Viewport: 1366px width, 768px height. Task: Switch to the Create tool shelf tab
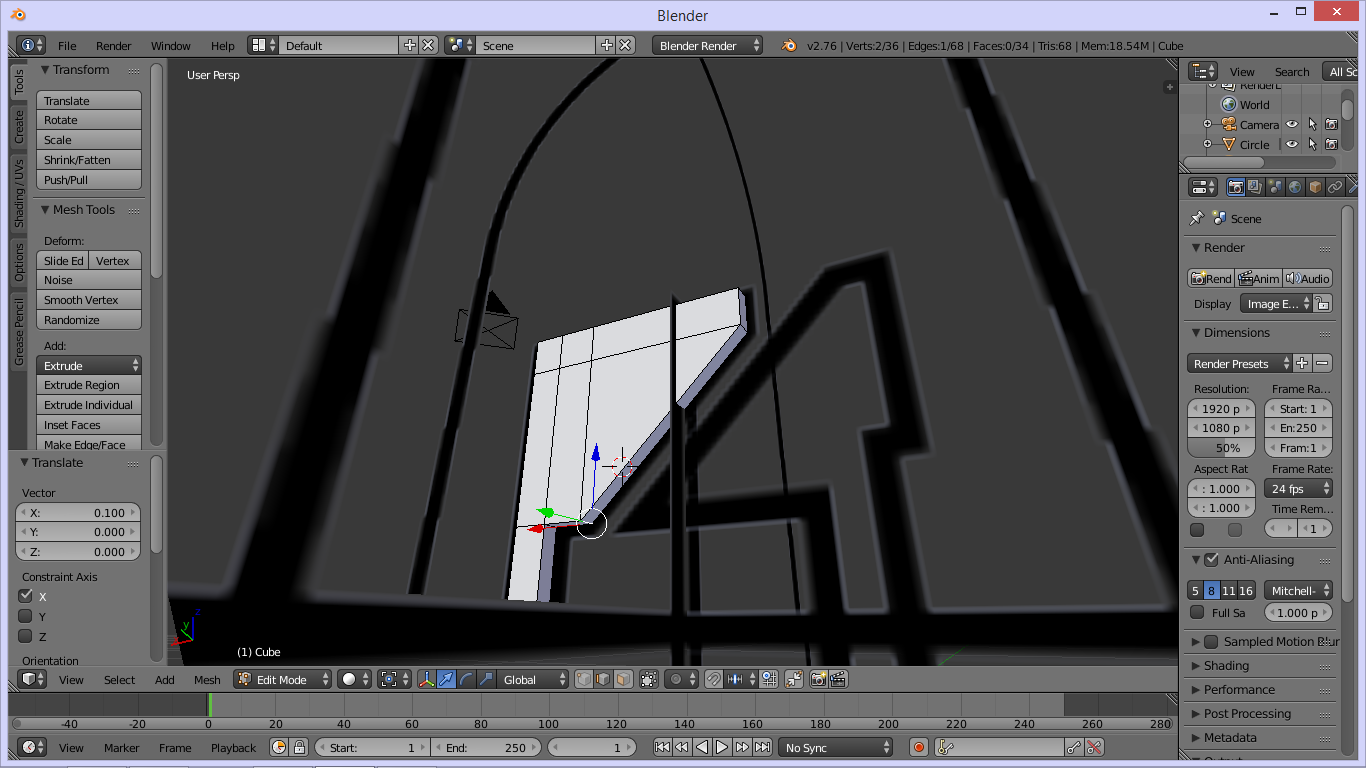pyautogui.click(x=18, y=127)
